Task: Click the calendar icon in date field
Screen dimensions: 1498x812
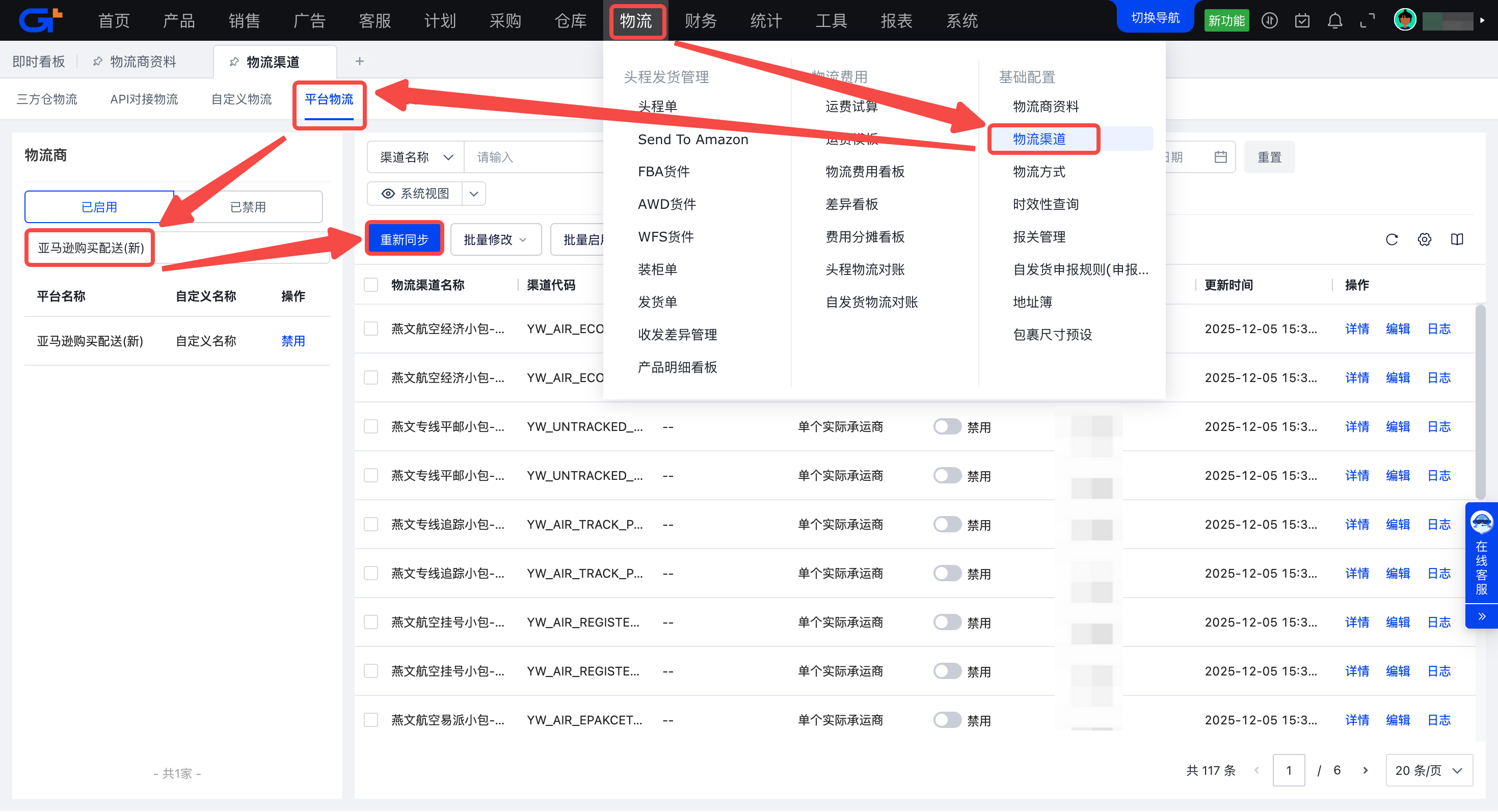Action: point(1220,157)
